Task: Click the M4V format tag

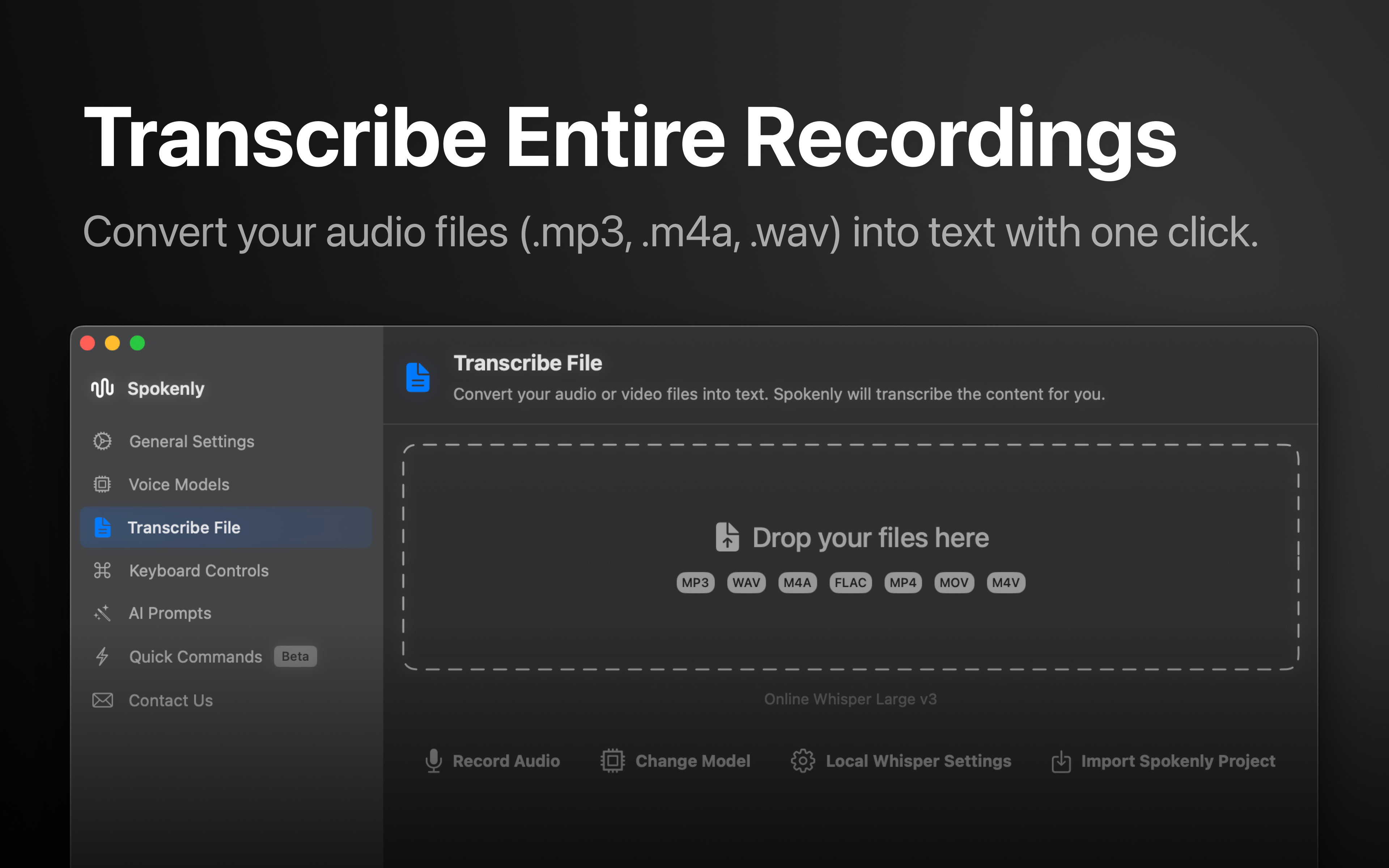Action: (1006, 583)
